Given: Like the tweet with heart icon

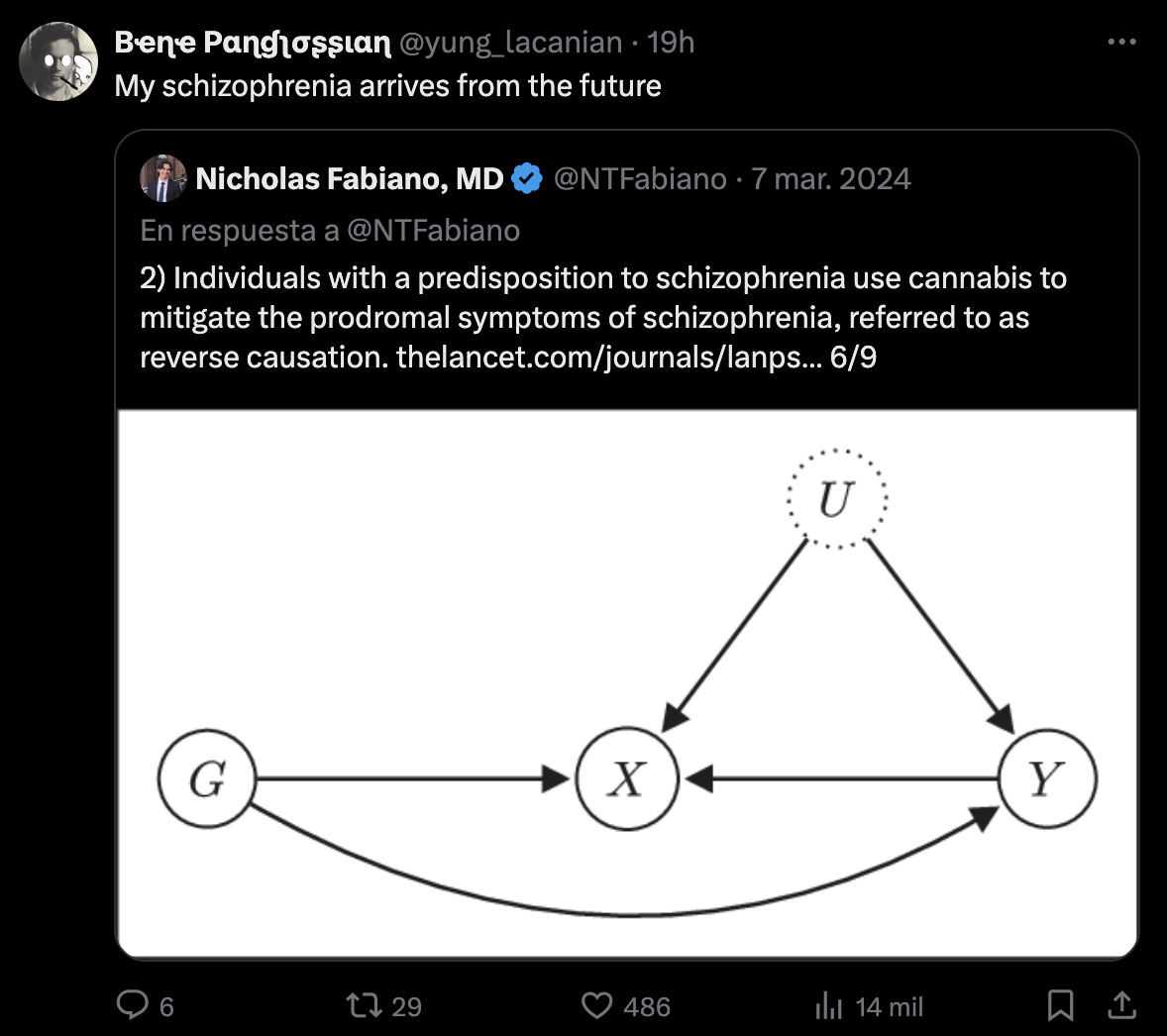Looking at the screenshot, I should 597,1005.
